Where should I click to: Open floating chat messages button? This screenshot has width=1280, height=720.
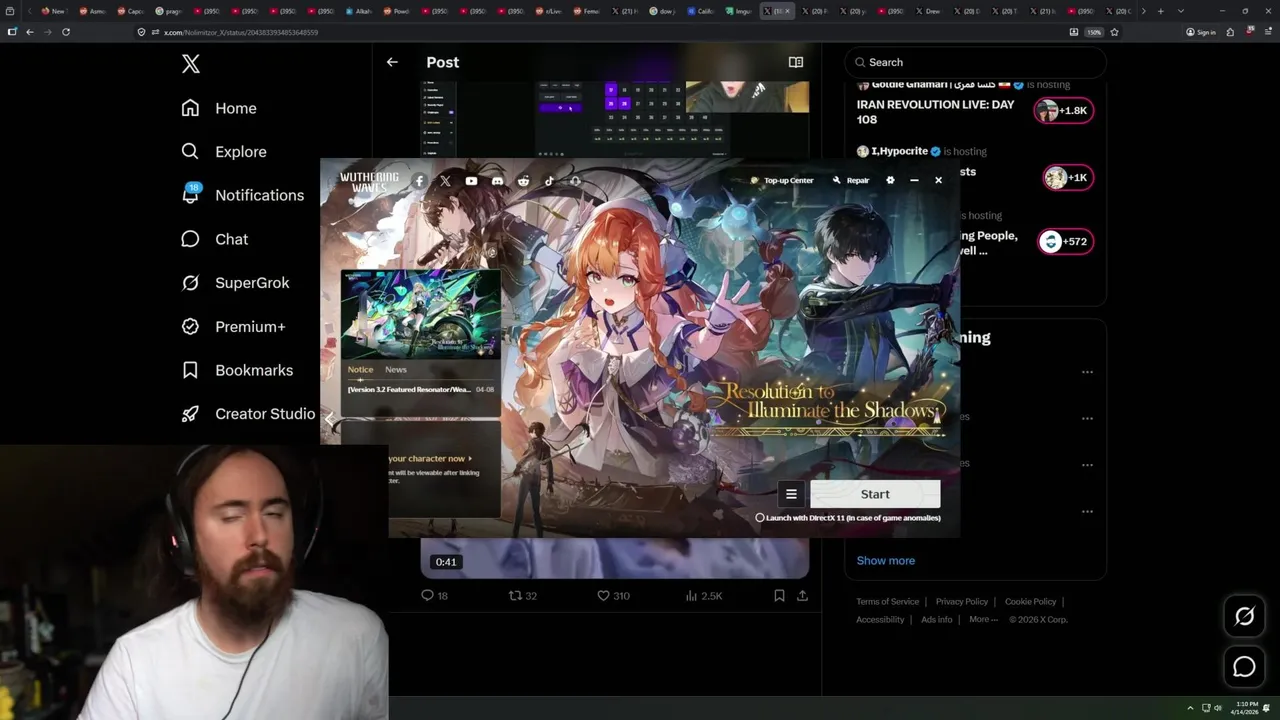(x=1244, y=667)
